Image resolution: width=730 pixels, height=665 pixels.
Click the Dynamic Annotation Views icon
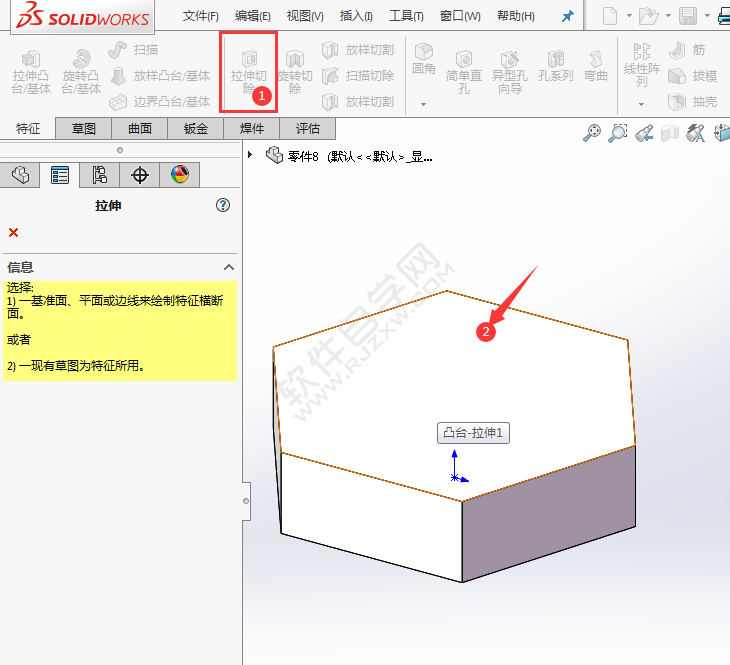click(x=696, y=133)
